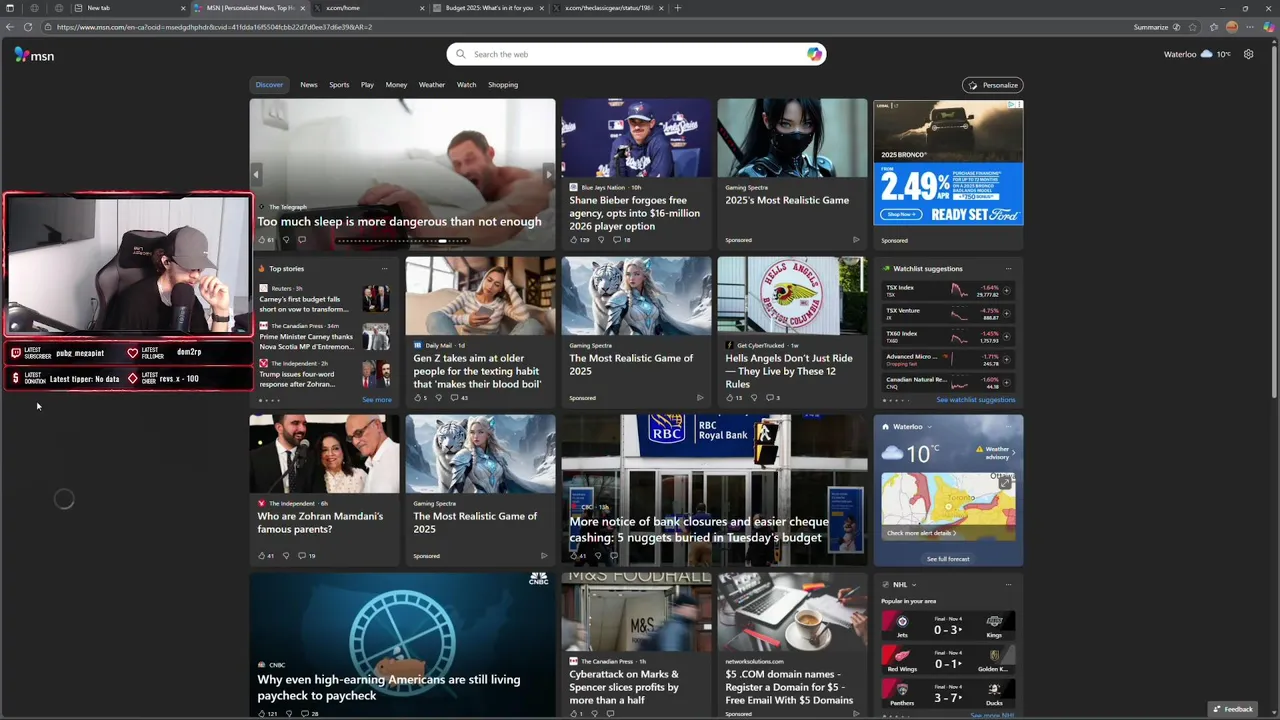Open comments on Gen Z article
Image resolution: width=1280 pixels, height=720 pixels.
pos(454,398)
